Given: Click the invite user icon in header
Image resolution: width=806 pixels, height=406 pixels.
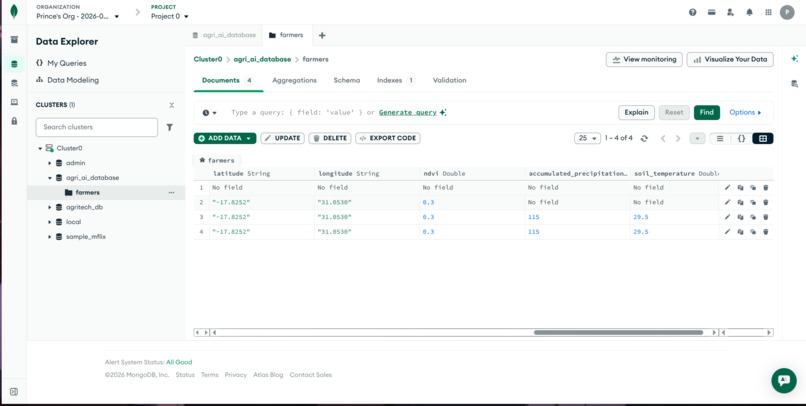Looking at the screenshot, I should (730, 12).
